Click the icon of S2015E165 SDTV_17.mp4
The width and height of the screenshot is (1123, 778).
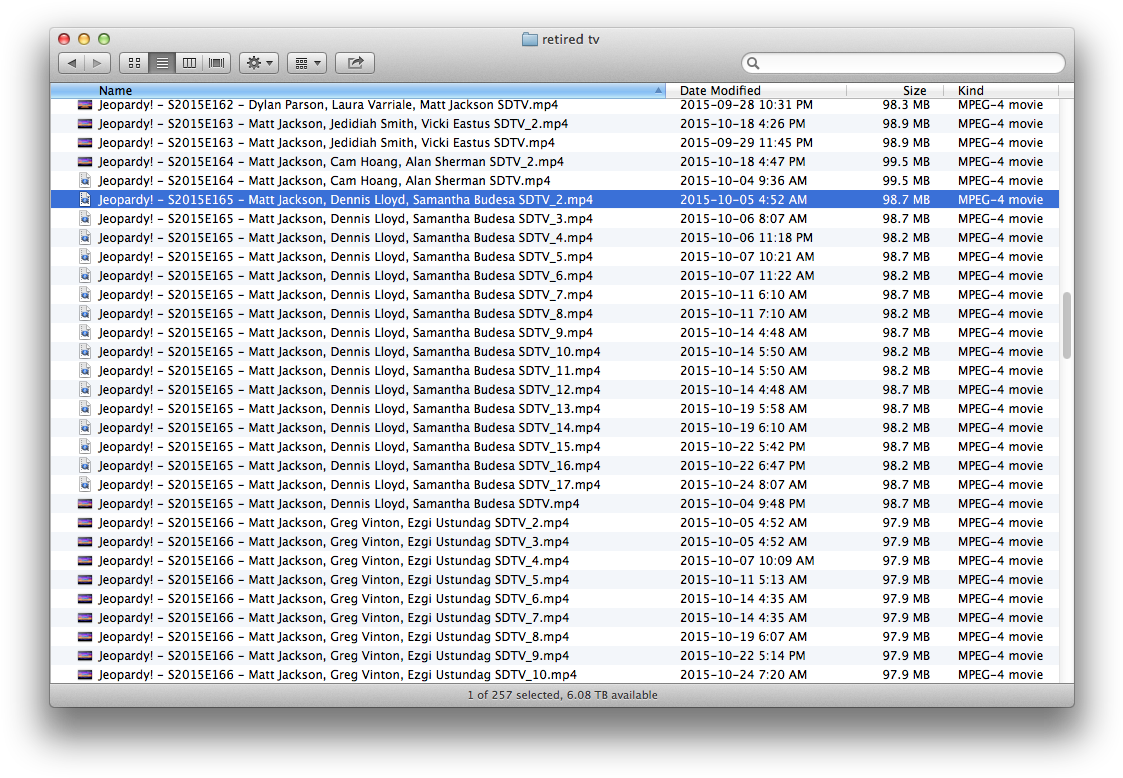click(85, 484)
